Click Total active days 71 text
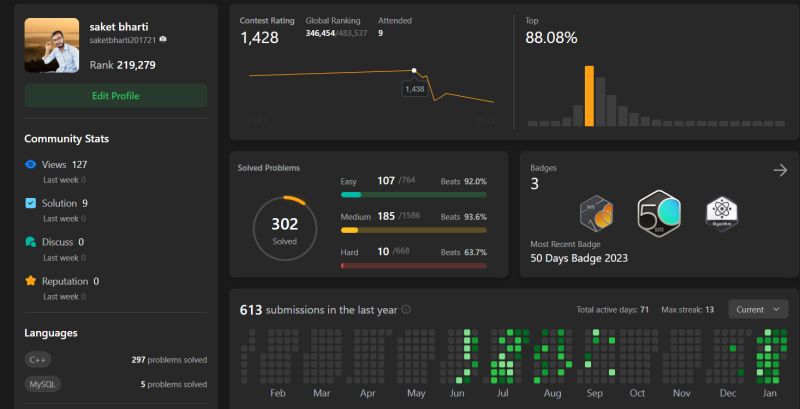 coord(612,310)
